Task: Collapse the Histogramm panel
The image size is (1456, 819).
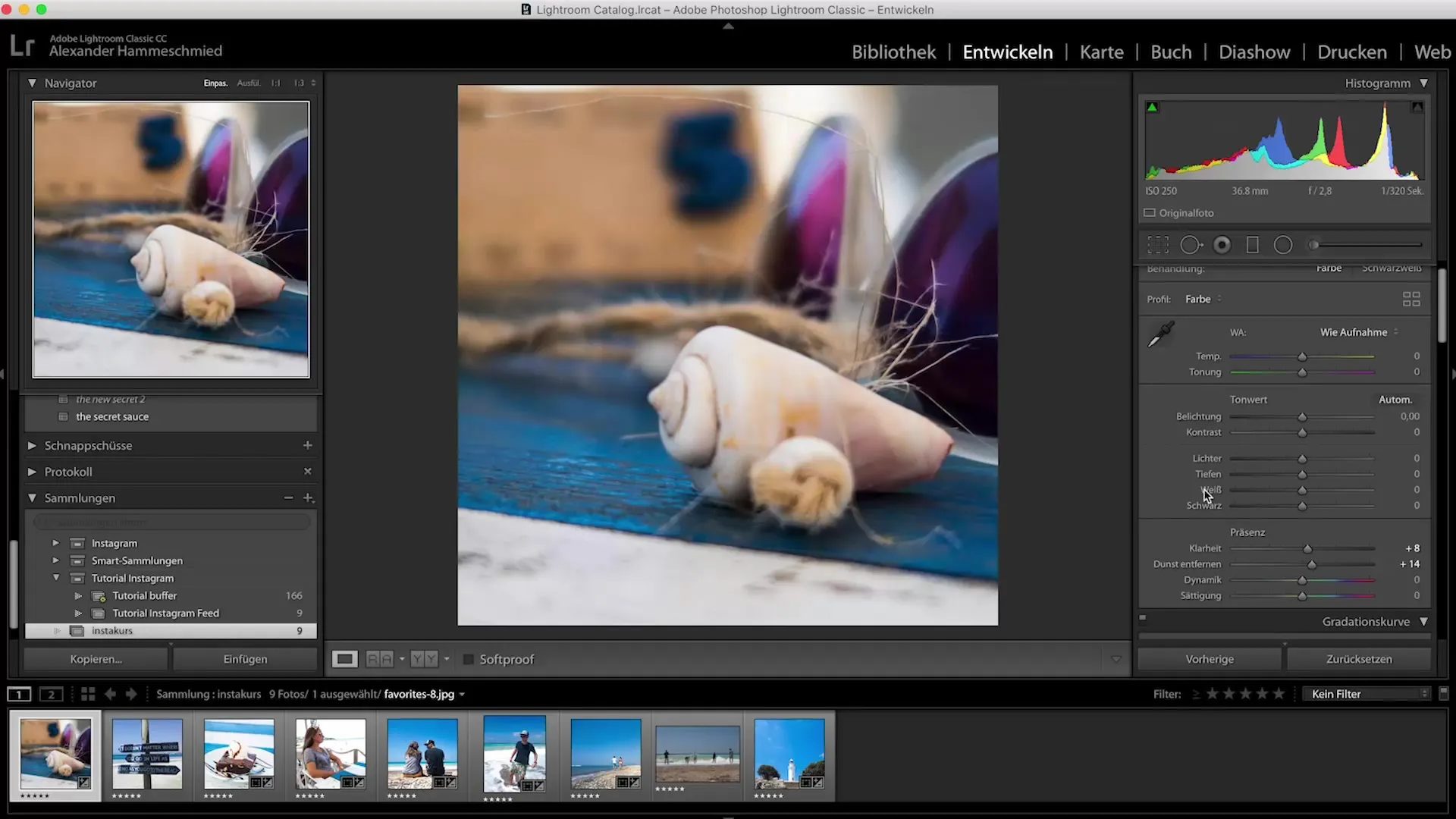Action: coord(1423,83)
